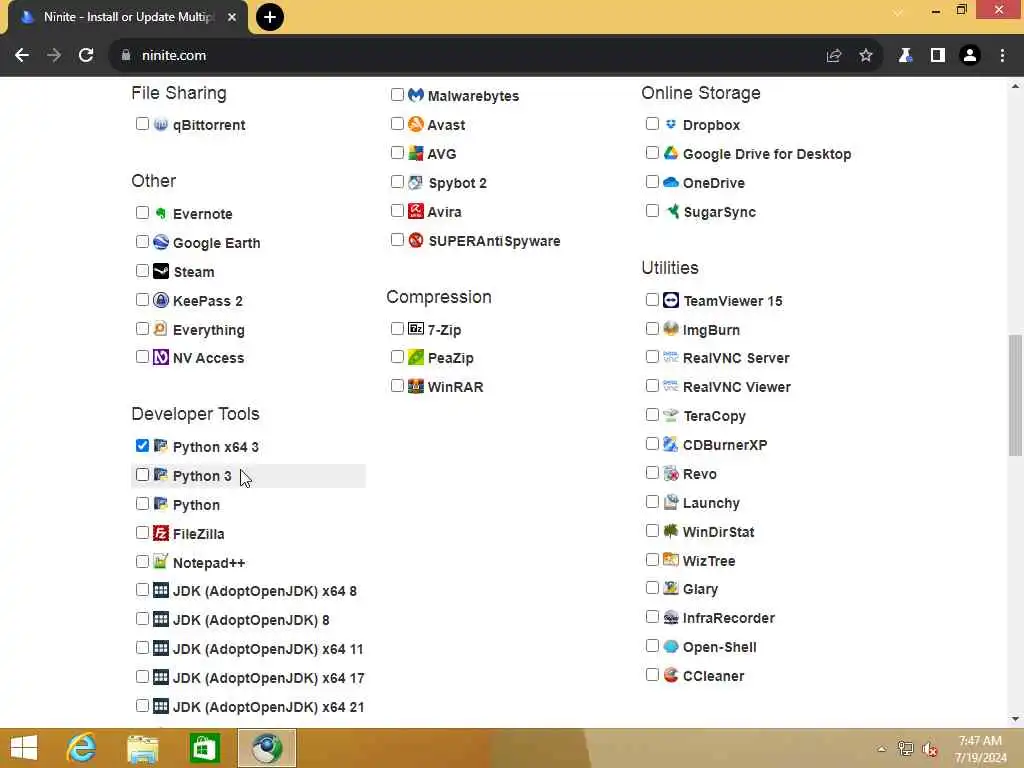Viewport: 1024px width, 768px height.
Task: Click the TeamViewer 15 icon
Action: click(671, 300)
